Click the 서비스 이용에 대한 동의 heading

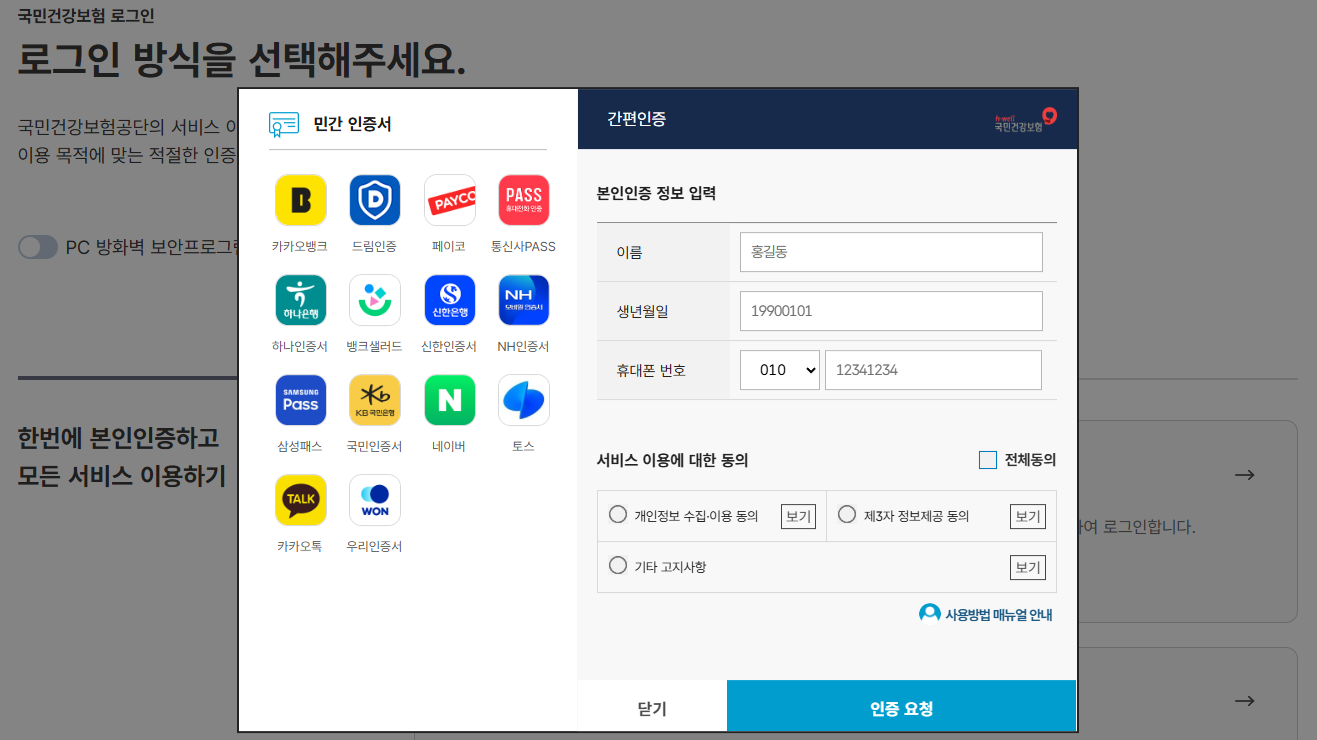pyautogui.click(x=673, y=461)
